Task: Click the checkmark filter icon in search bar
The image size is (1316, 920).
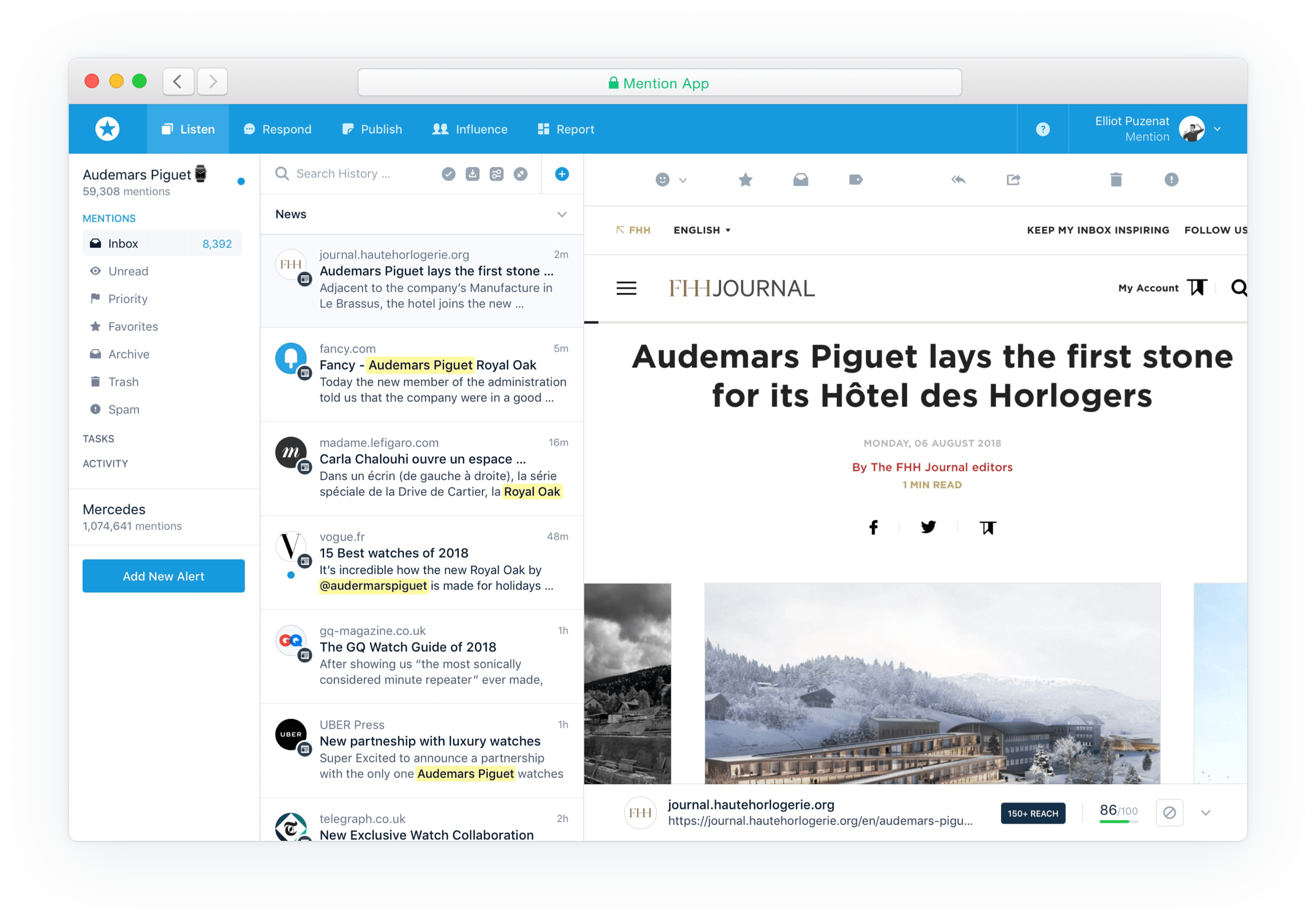Action: [x=449, y=174]
